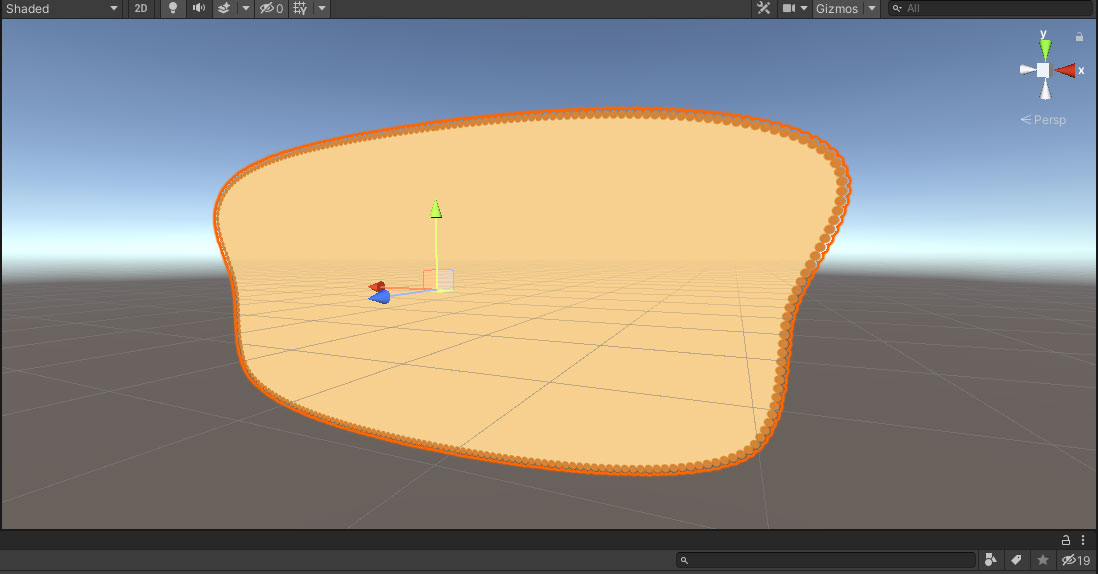Open the grid settings dropdown arrow
Viewport: 1098px width, 574px height.
pyautogui.click(x=322, y=8)
